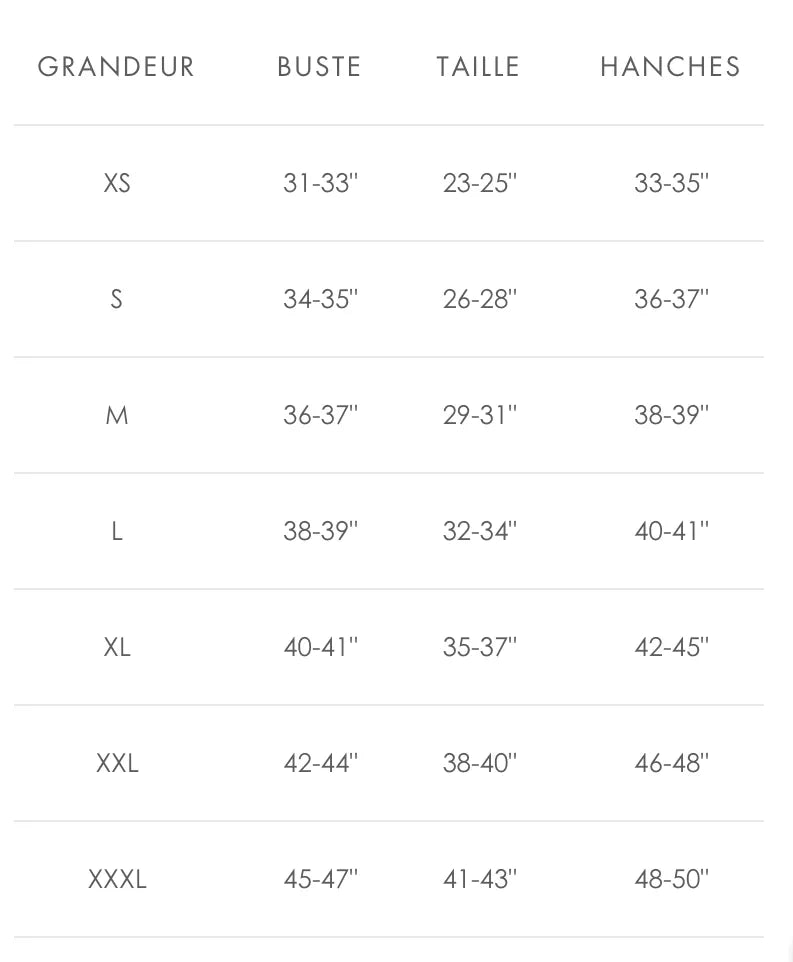Click the XXXL waist value 41-43"
Viewport: 793px width, 962px height.
479,879
